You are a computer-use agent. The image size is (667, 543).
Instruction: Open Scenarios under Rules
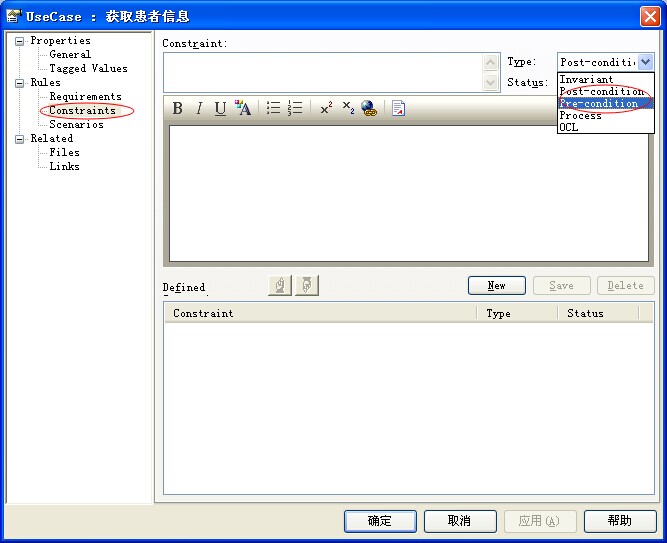pos(77,125)
